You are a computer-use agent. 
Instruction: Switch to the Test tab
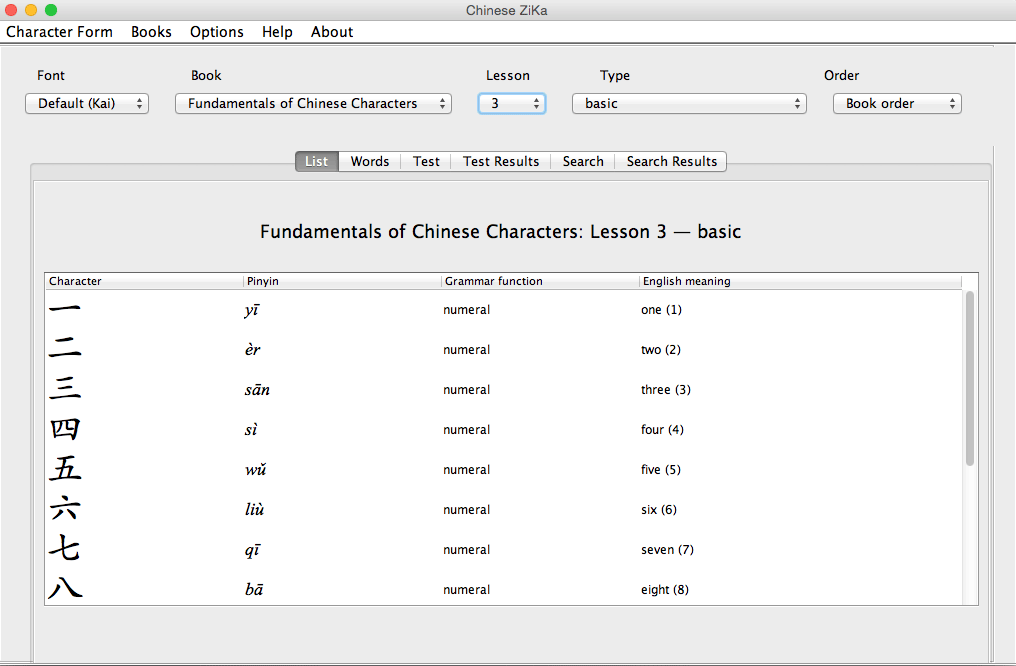click(x=426, y=161)
